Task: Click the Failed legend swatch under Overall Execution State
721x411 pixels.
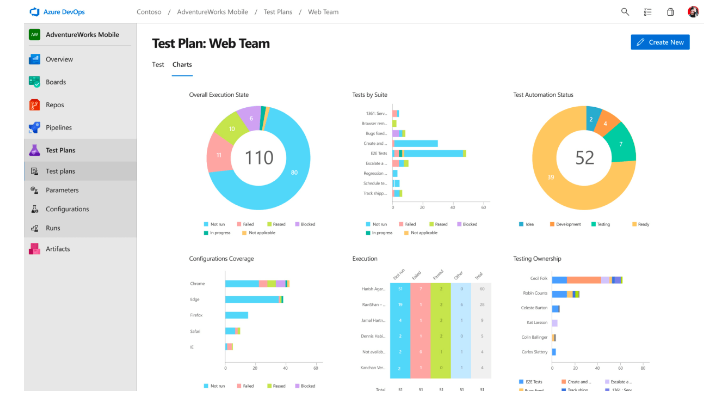Action: (x=239, y=224)
